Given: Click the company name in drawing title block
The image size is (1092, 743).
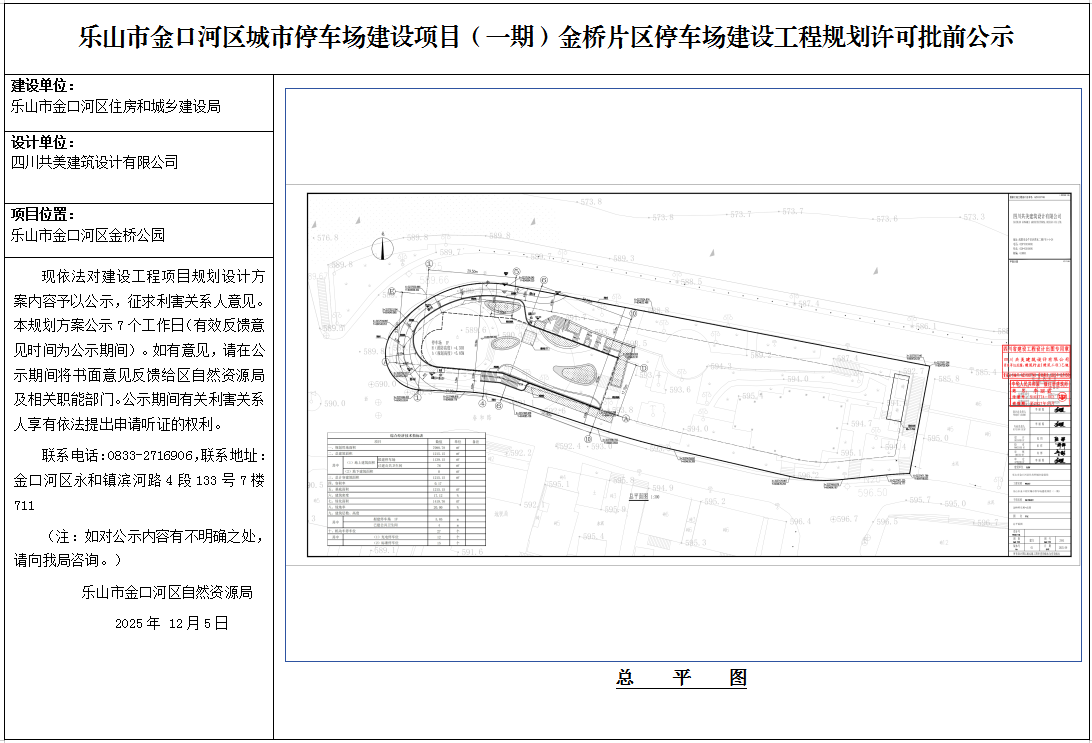Looking at the screenshot, I should tap(1037, 215).
